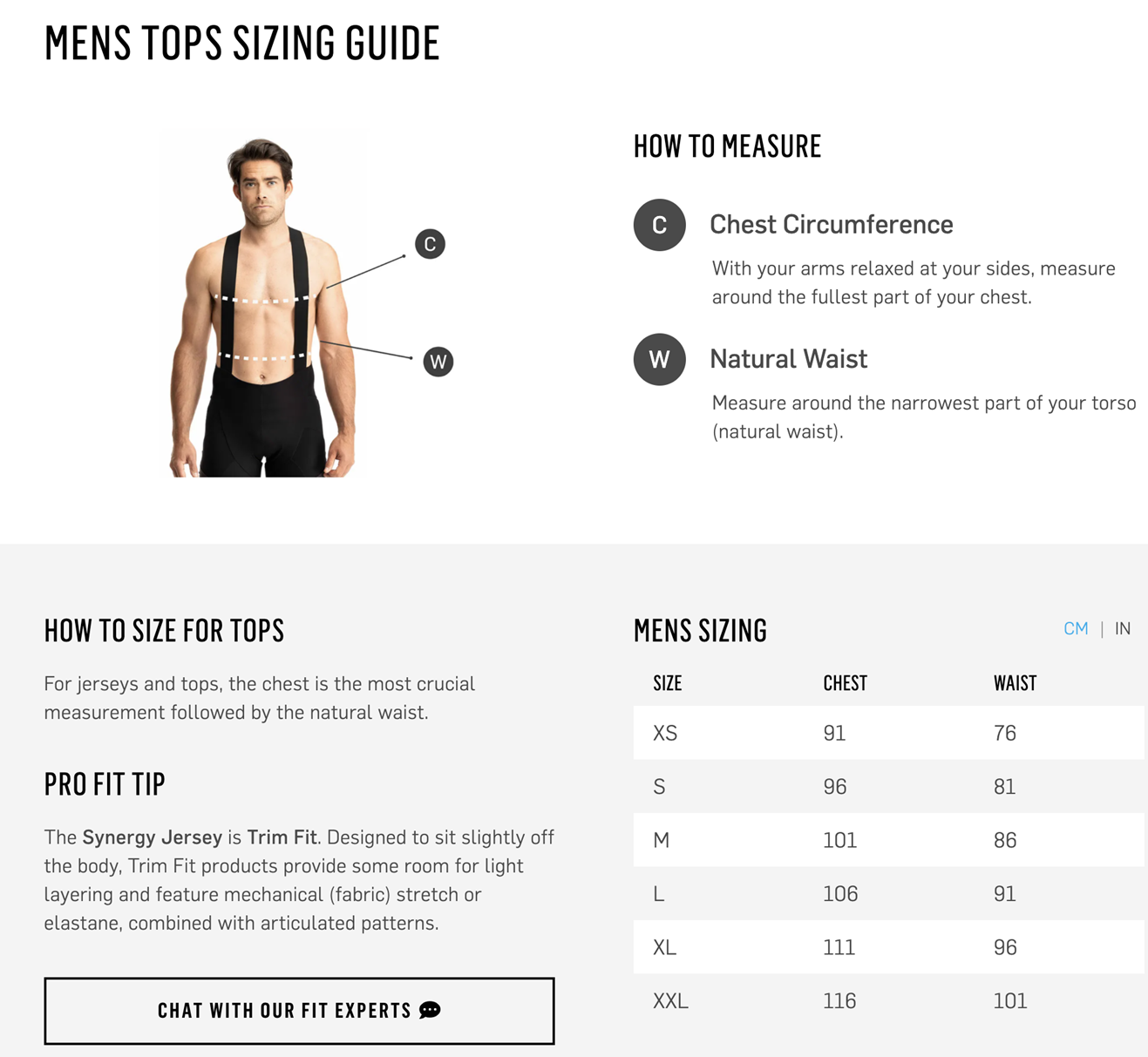Viewport: 1148px width, 1057px height.
Task: Select the XXL size row
Action: click(888, 1001)
